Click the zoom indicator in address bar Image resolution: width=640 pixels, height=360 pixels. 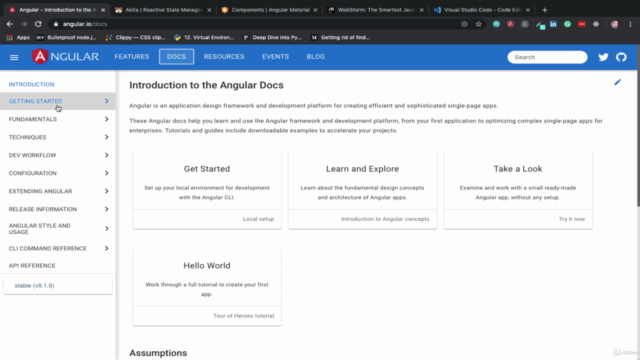[464, 24]
